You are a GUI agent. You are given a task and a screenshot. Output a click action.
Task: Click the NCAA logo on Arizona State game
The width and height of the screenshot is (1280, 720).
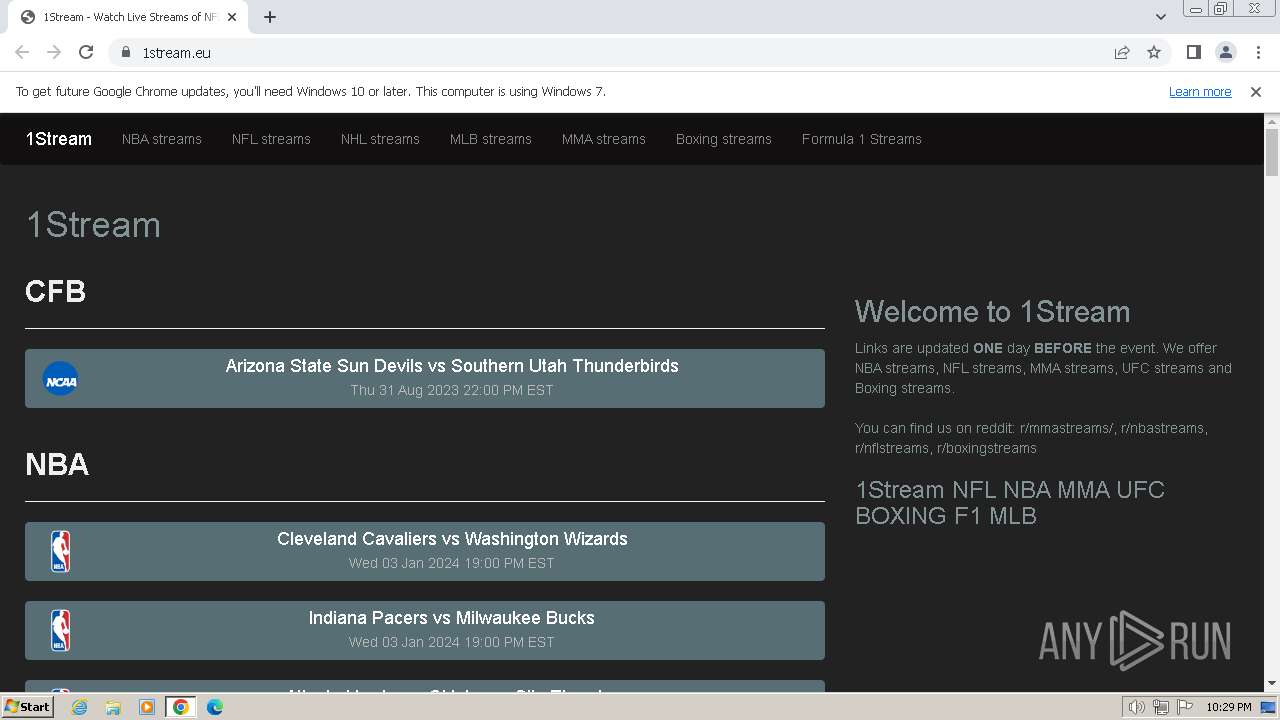[60, 379]
